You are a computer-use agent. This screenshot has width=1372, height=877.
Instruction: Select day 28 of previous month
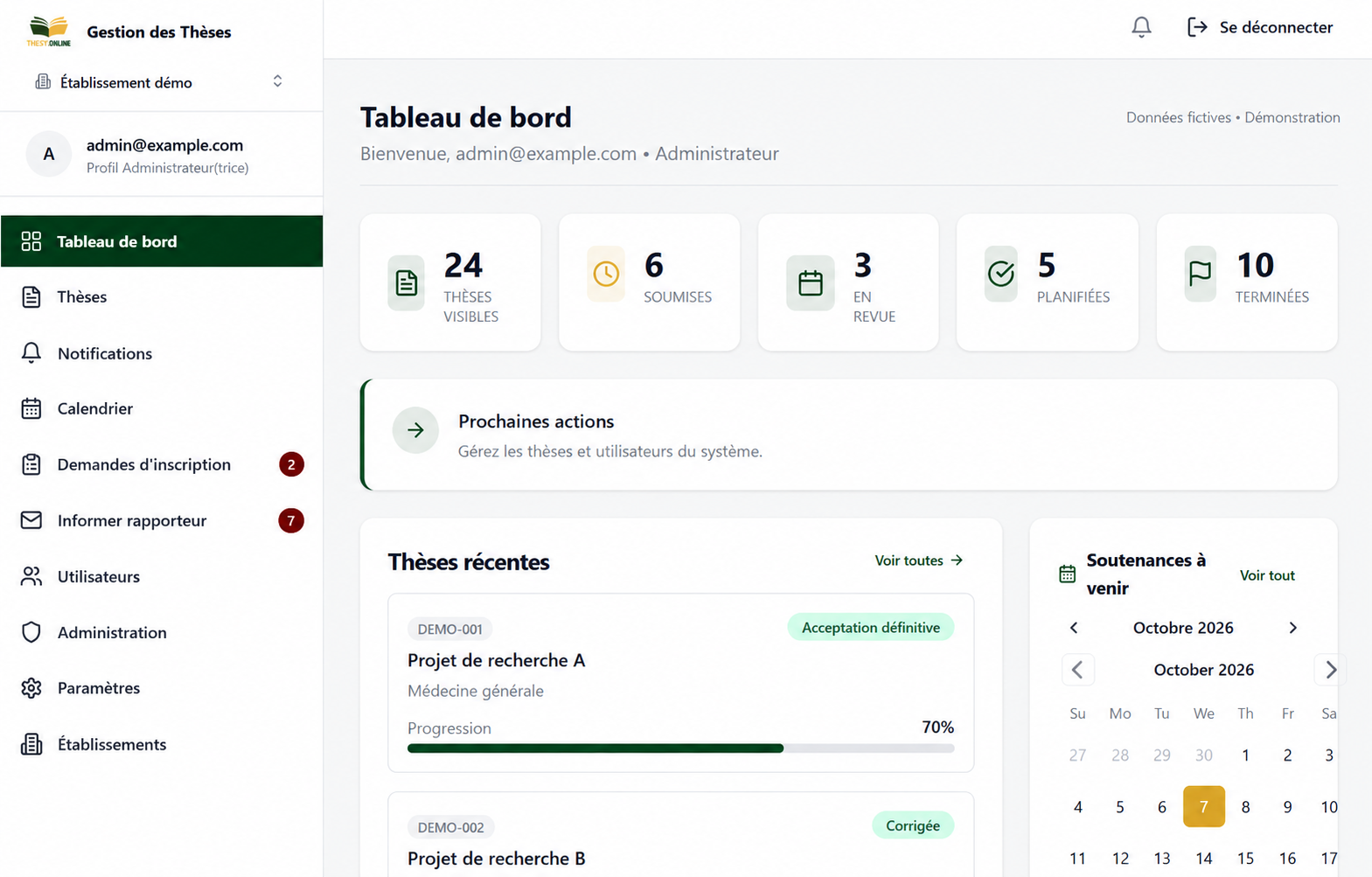(1120, 755)
